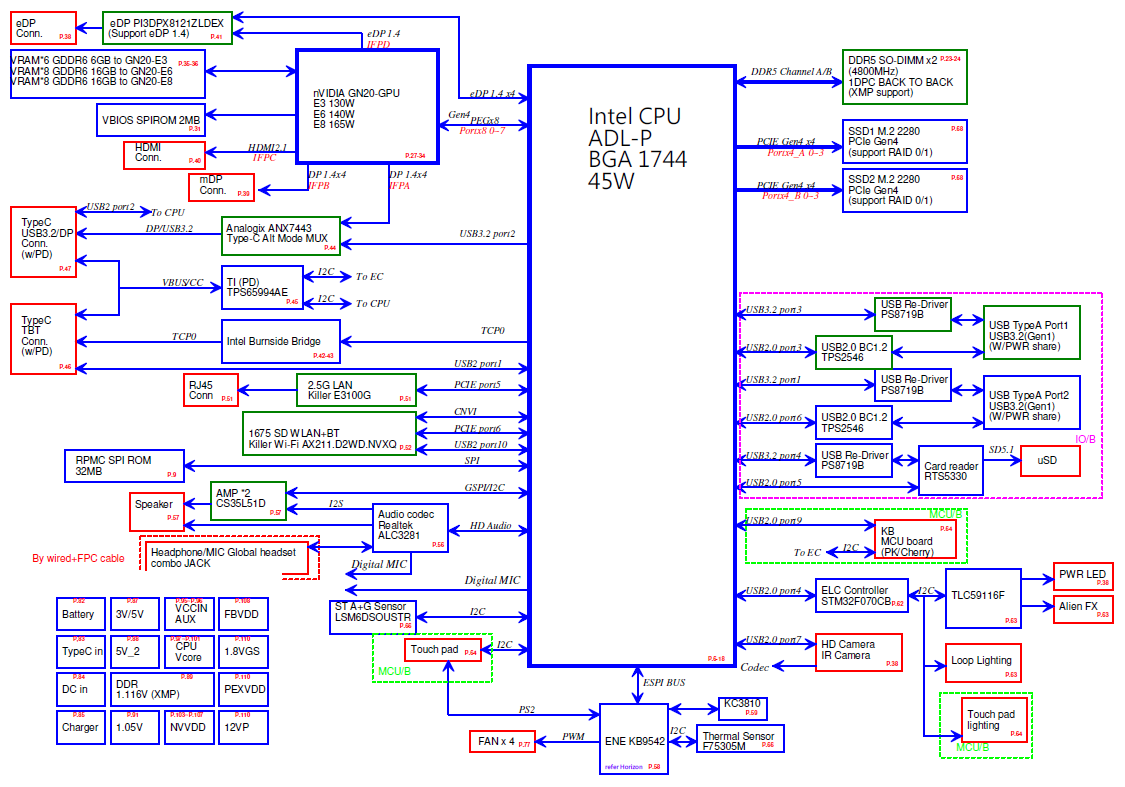
Task: Select the Card reader RTS5330 block
Action: click(x=950, y=471)
